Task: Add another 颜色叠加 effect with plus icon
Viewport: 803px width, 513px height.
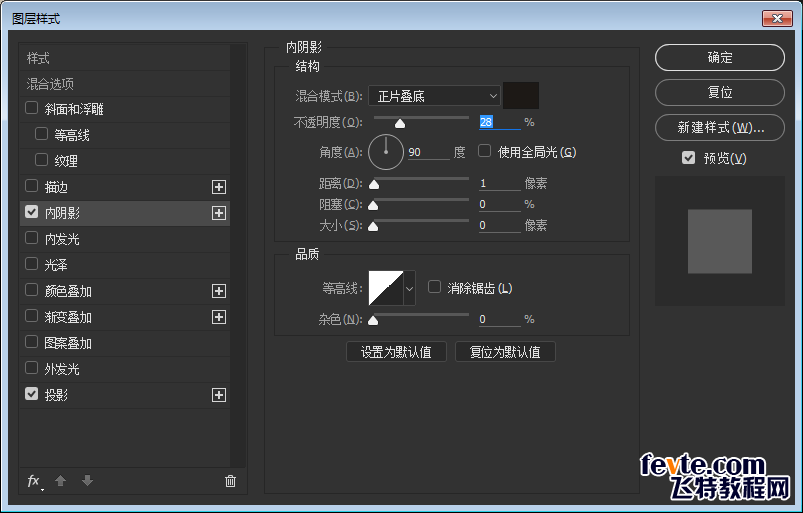Action: (x=219, y=291)
